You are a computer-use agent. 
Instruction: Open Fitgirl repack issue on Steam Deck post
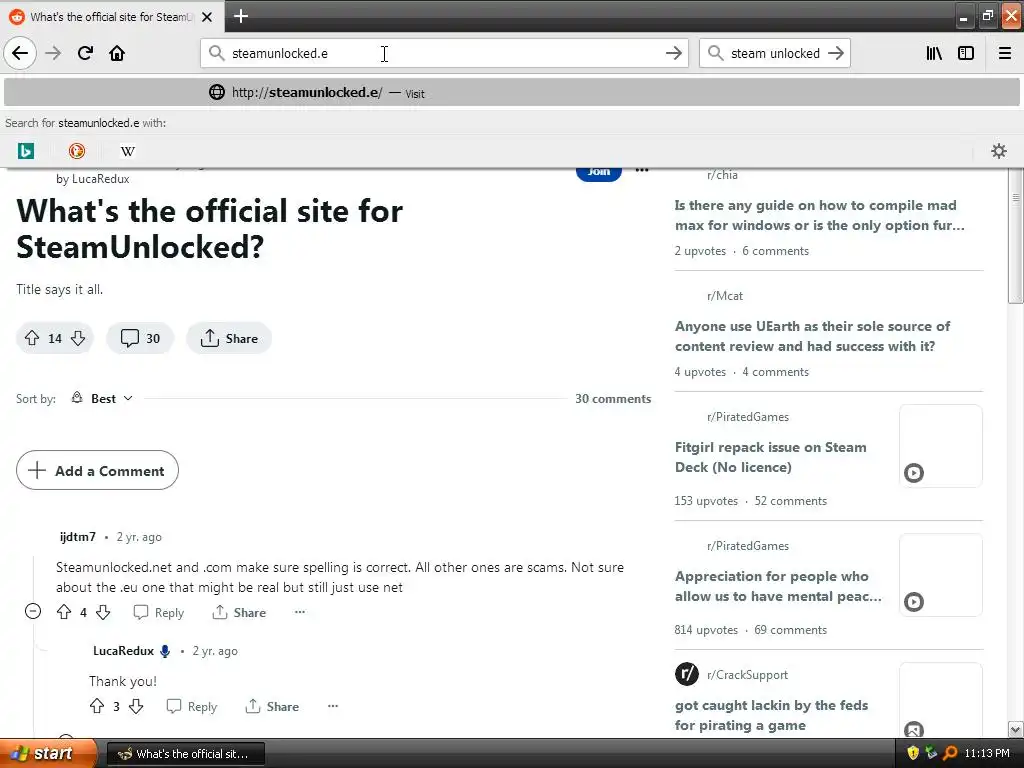(771, 457)
